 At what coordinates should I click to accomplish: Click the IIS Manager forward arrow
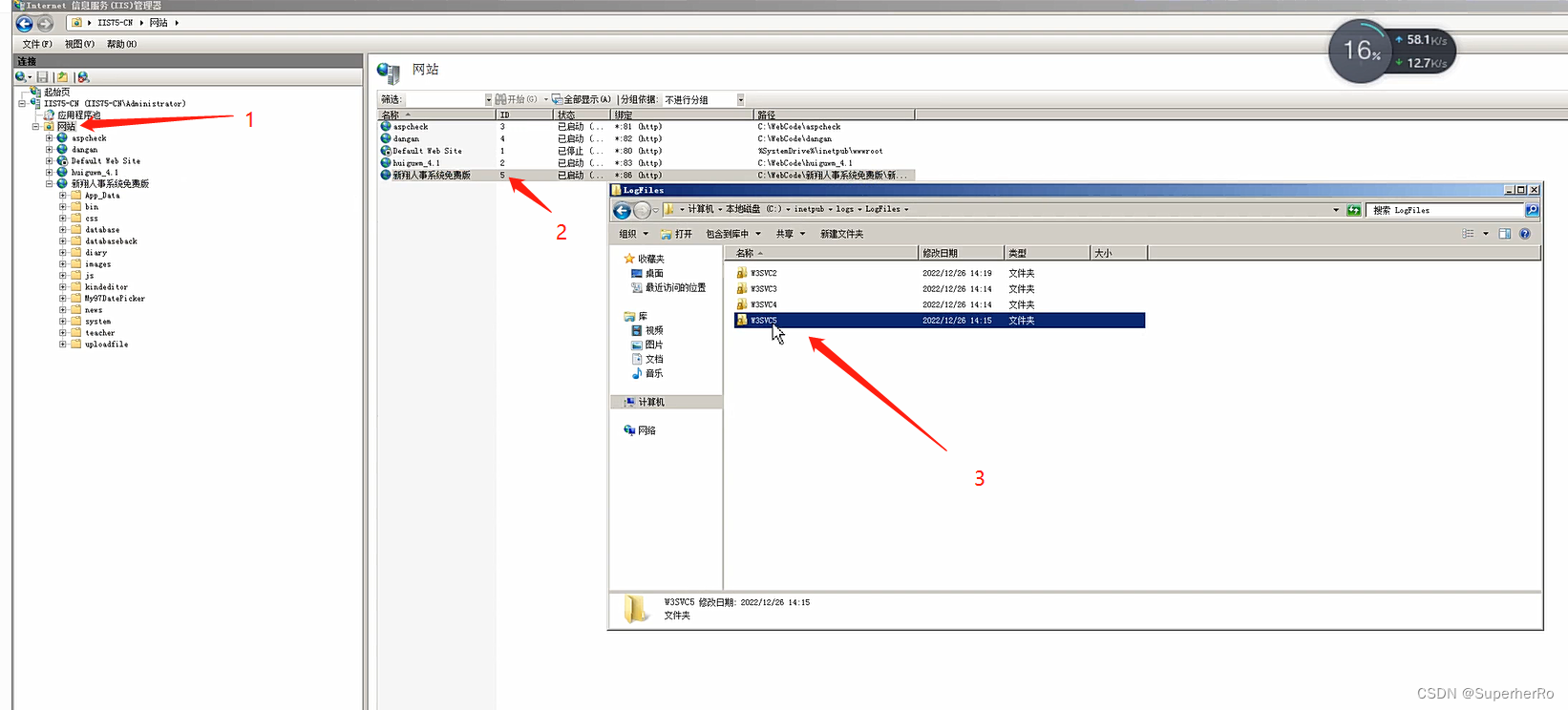[x=45, y=23]
